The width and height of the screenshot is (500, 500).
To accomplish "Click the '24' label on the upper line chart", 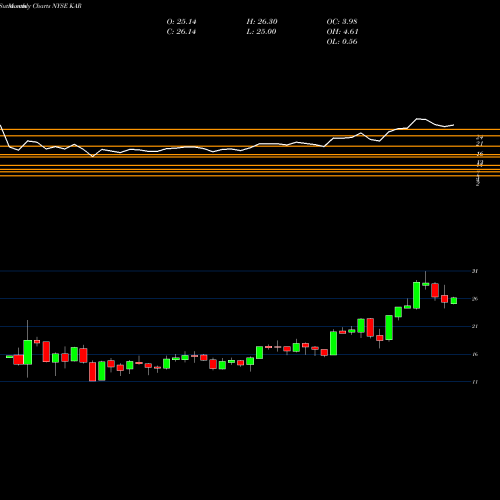I will tap(480, 137).
